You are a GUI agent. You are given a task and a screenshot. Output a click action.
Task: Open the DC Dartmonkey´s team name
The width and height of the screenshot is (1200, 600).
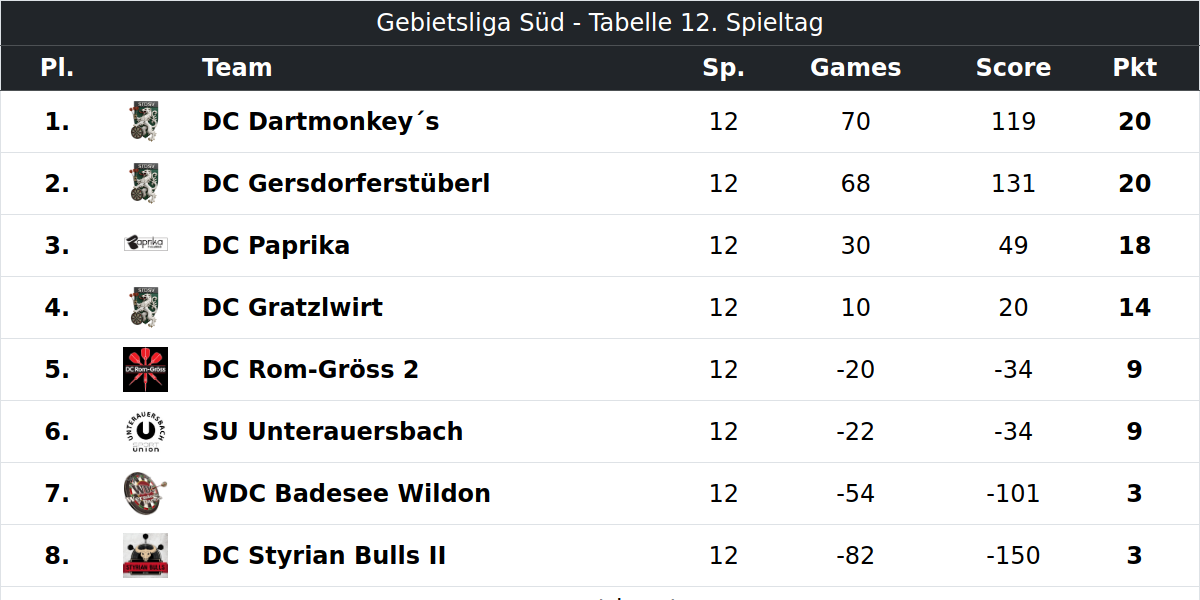(x=321, y=122)
